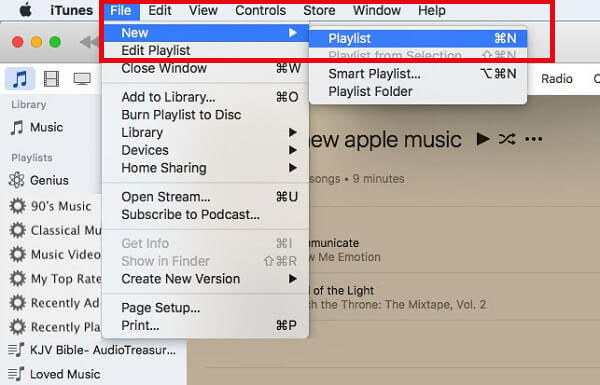Viewport: 600px width, 385px height.
Task: Choose Print… menu item
Action: click(206, 325)
